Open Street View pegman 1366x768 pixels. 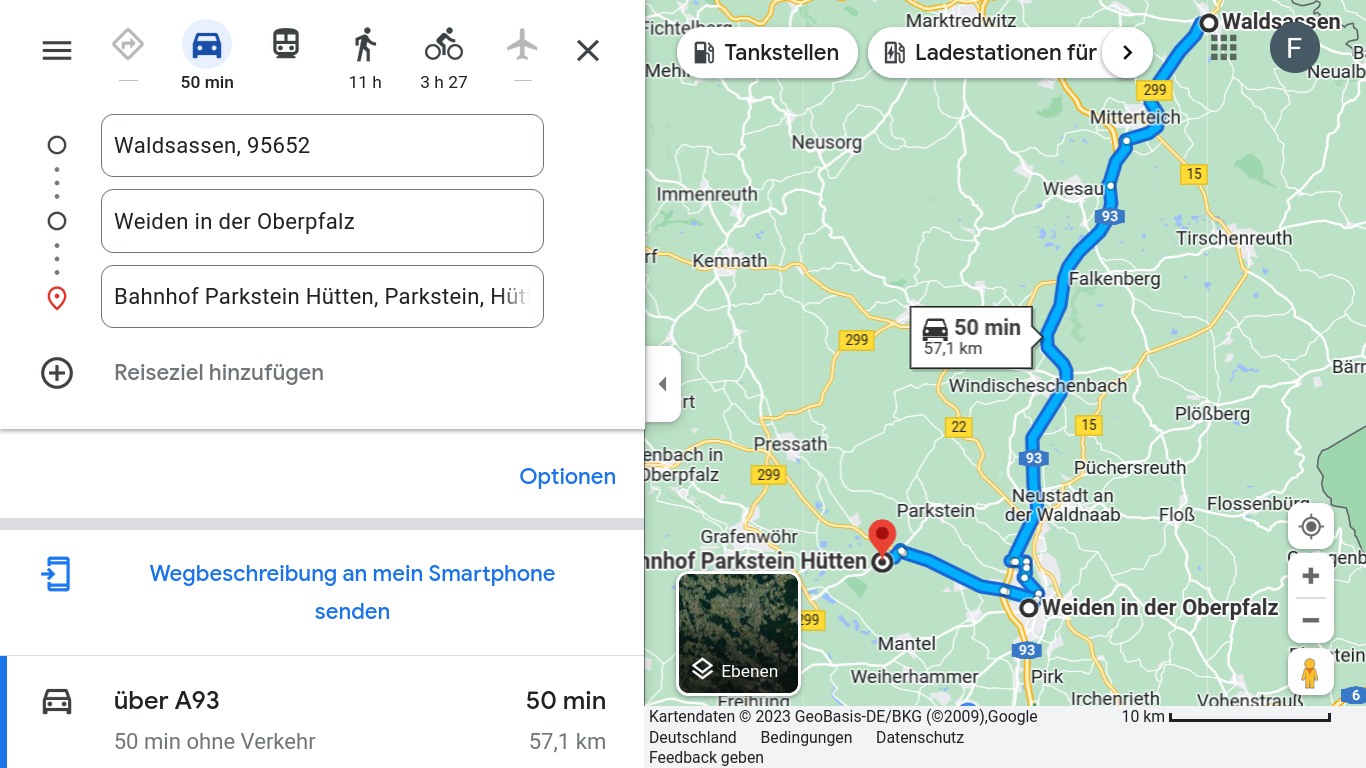coord(1310,672)
